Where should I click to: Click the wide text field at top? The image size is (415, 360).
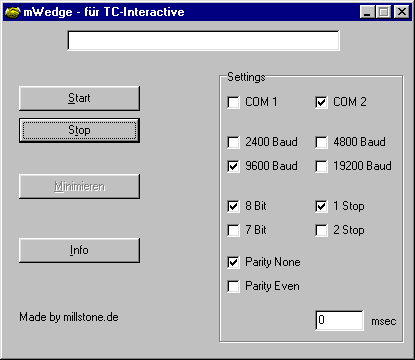(203, 40)
